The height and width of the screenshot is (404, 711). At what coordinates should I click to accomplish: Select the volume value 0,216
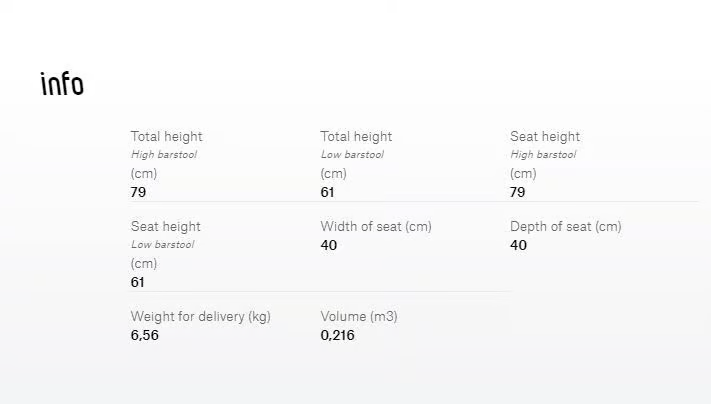point(337,336)
